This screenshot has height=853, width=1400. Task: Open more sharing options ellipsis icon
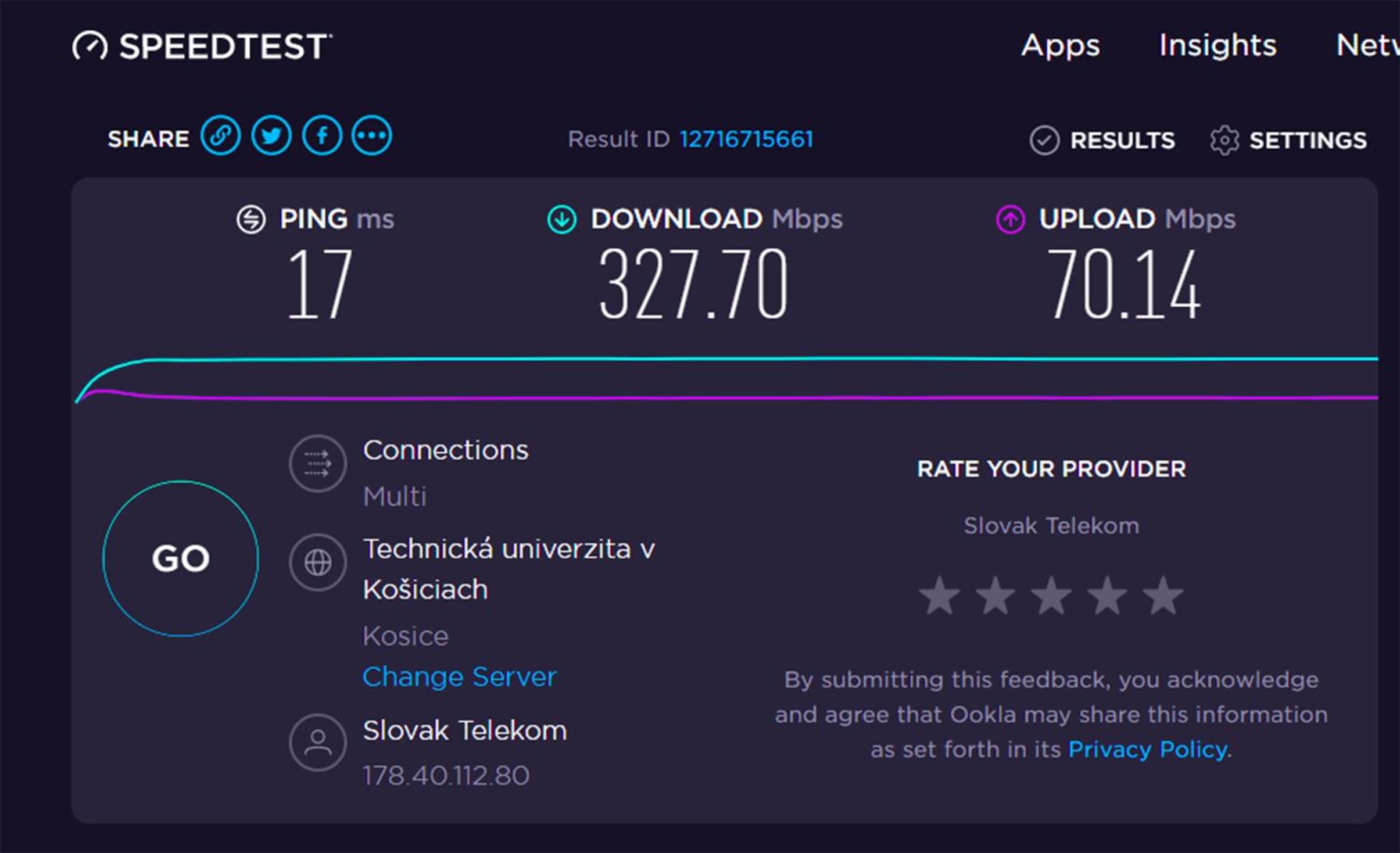pos(372,135)
